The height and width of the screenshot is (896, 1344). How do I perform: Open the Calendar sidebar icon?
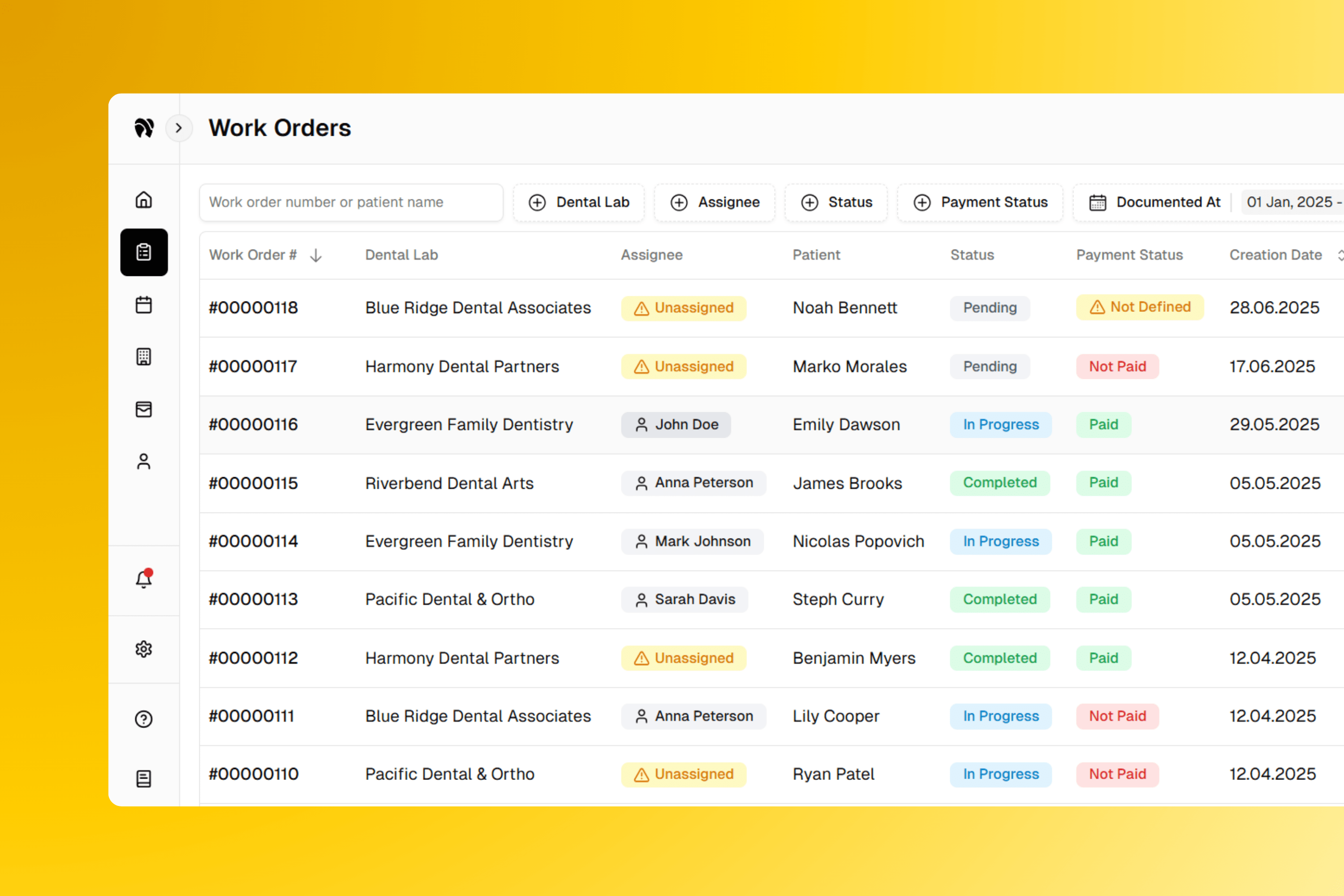point(143,305)
